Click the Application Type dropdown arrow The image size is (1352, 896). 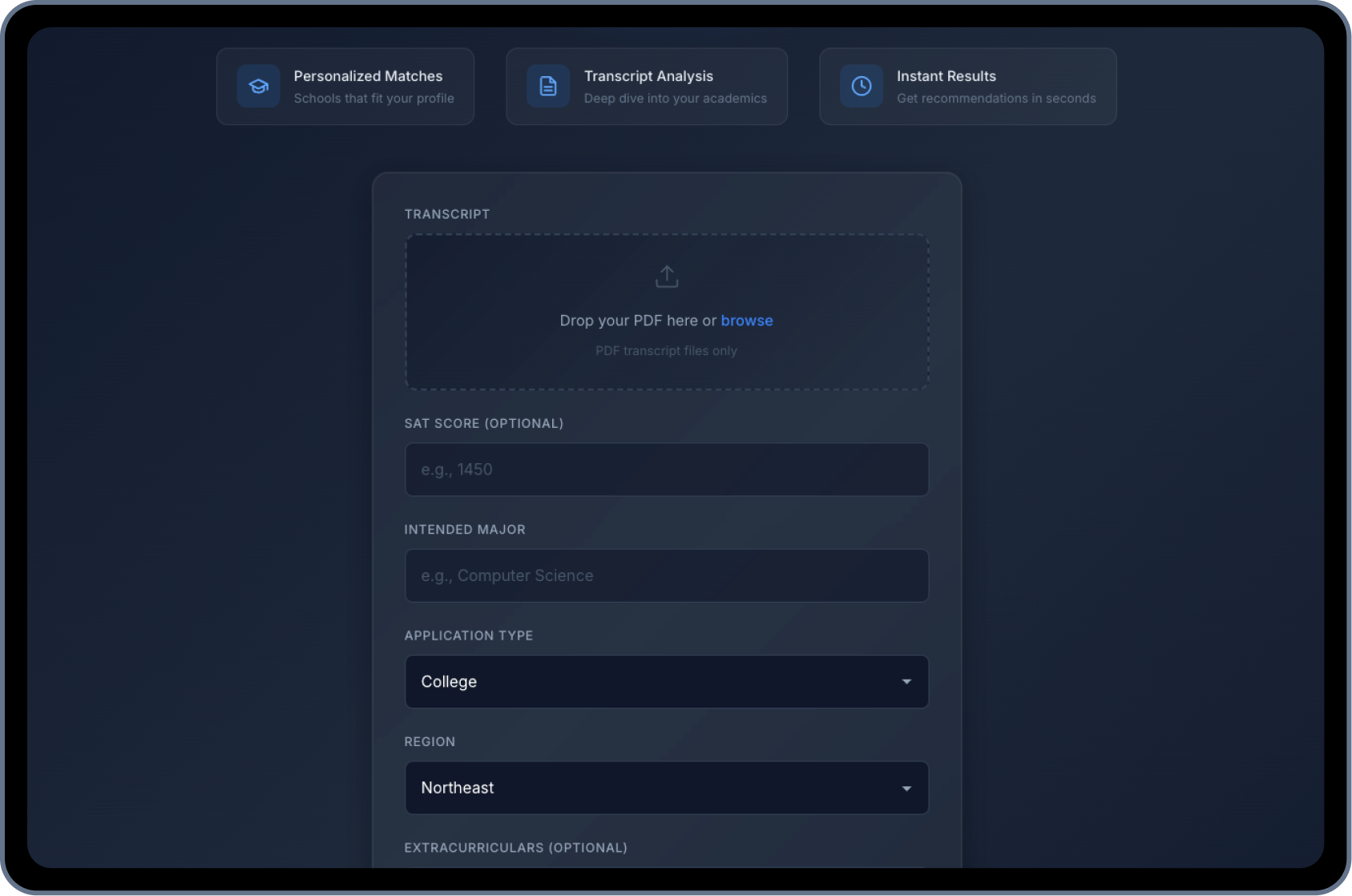tap(906, 682)
